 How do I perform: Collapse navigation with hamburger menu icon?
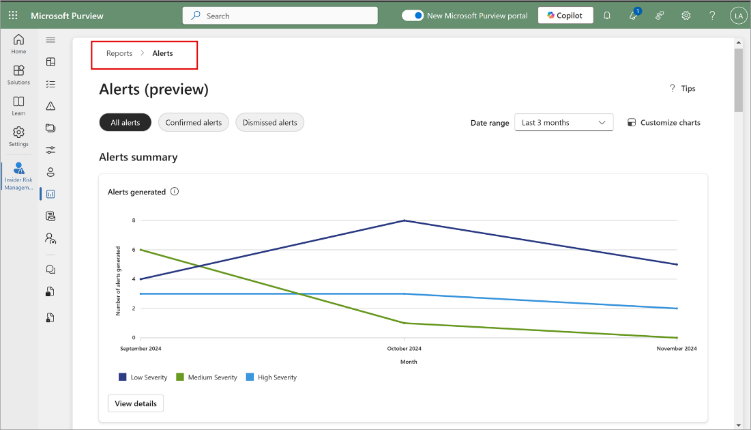point(50,40)
